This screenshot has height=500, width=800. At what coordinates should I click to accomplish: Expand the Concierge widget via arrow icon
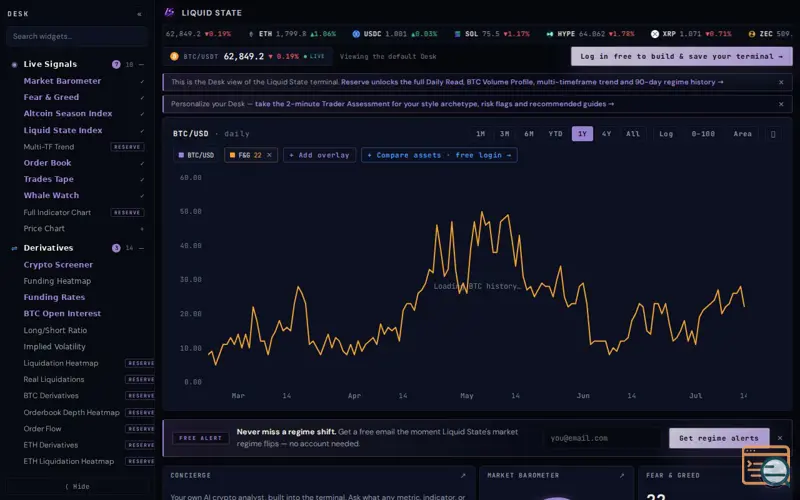click(463, 476)
